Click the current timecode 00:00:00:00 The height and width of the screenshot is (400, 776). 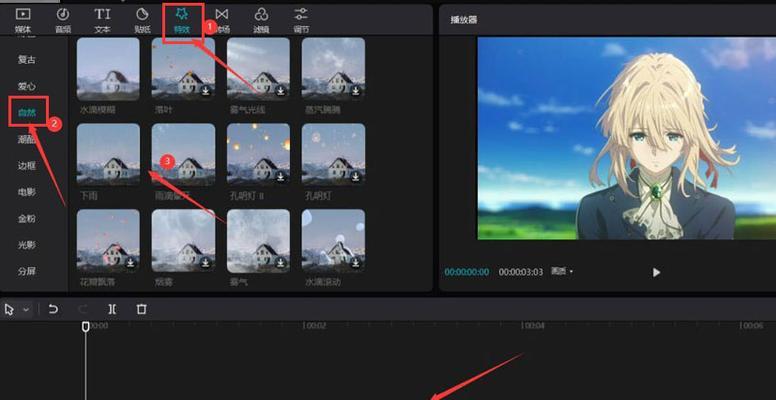tap(467, 272)
